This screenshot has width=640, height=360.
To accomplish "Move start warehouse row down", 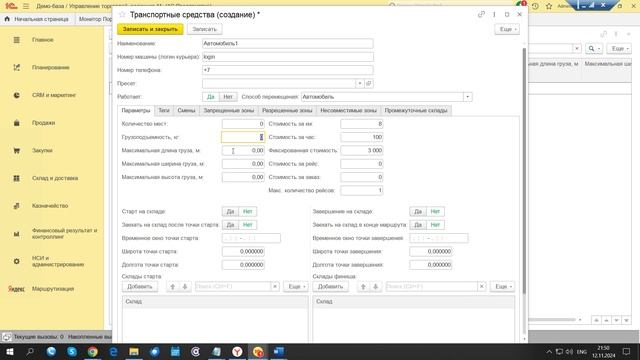I will (184, 287).
